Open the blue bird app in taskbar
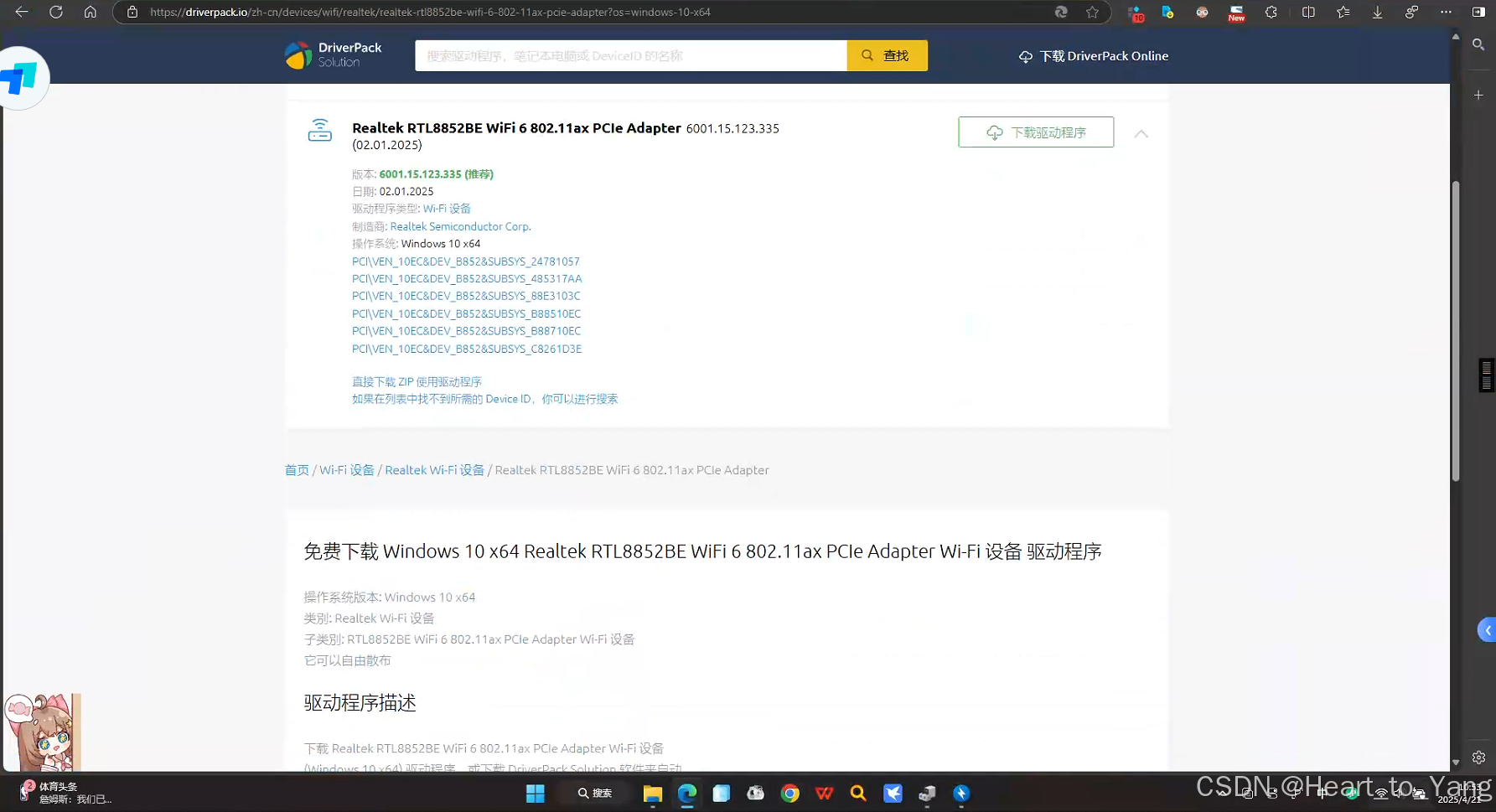This screenshot has height=812, width=1496. 893,793
